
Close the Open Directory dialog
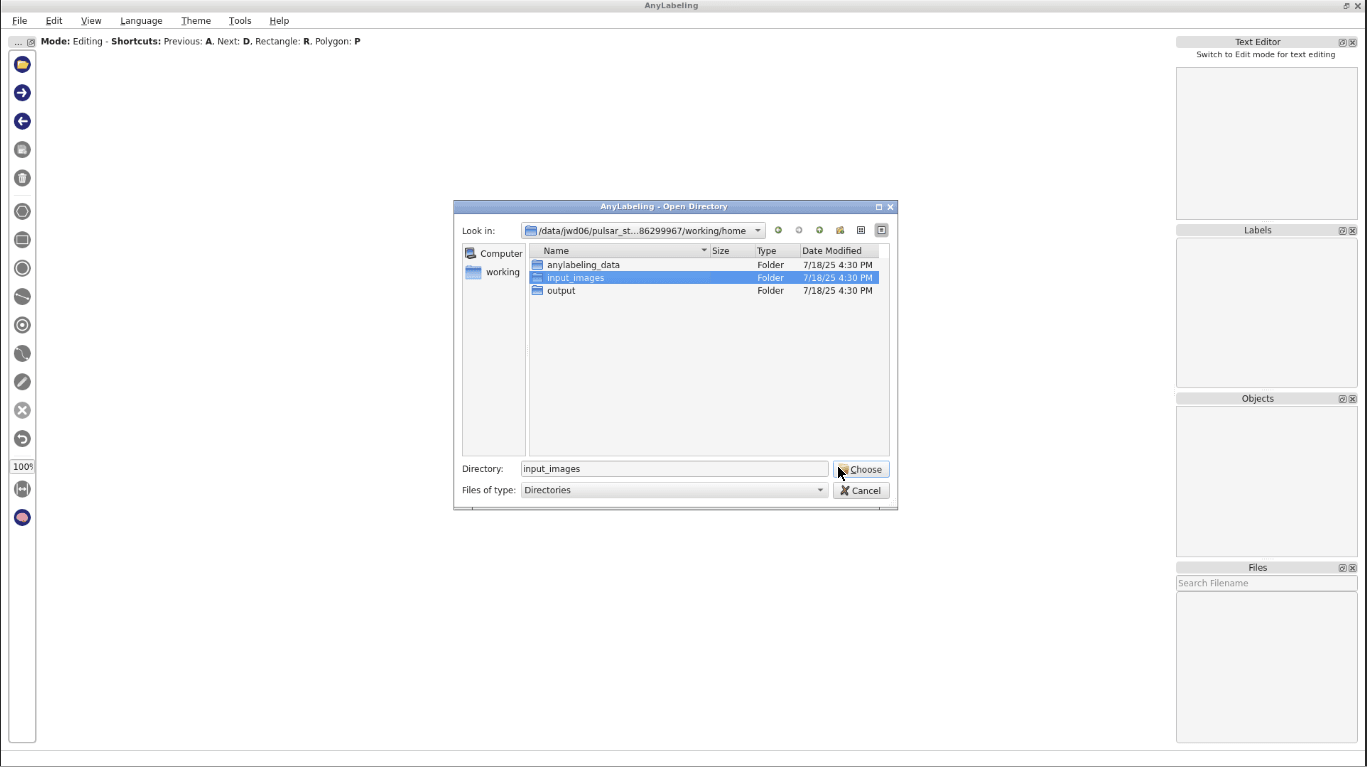(x=890, y=207)
